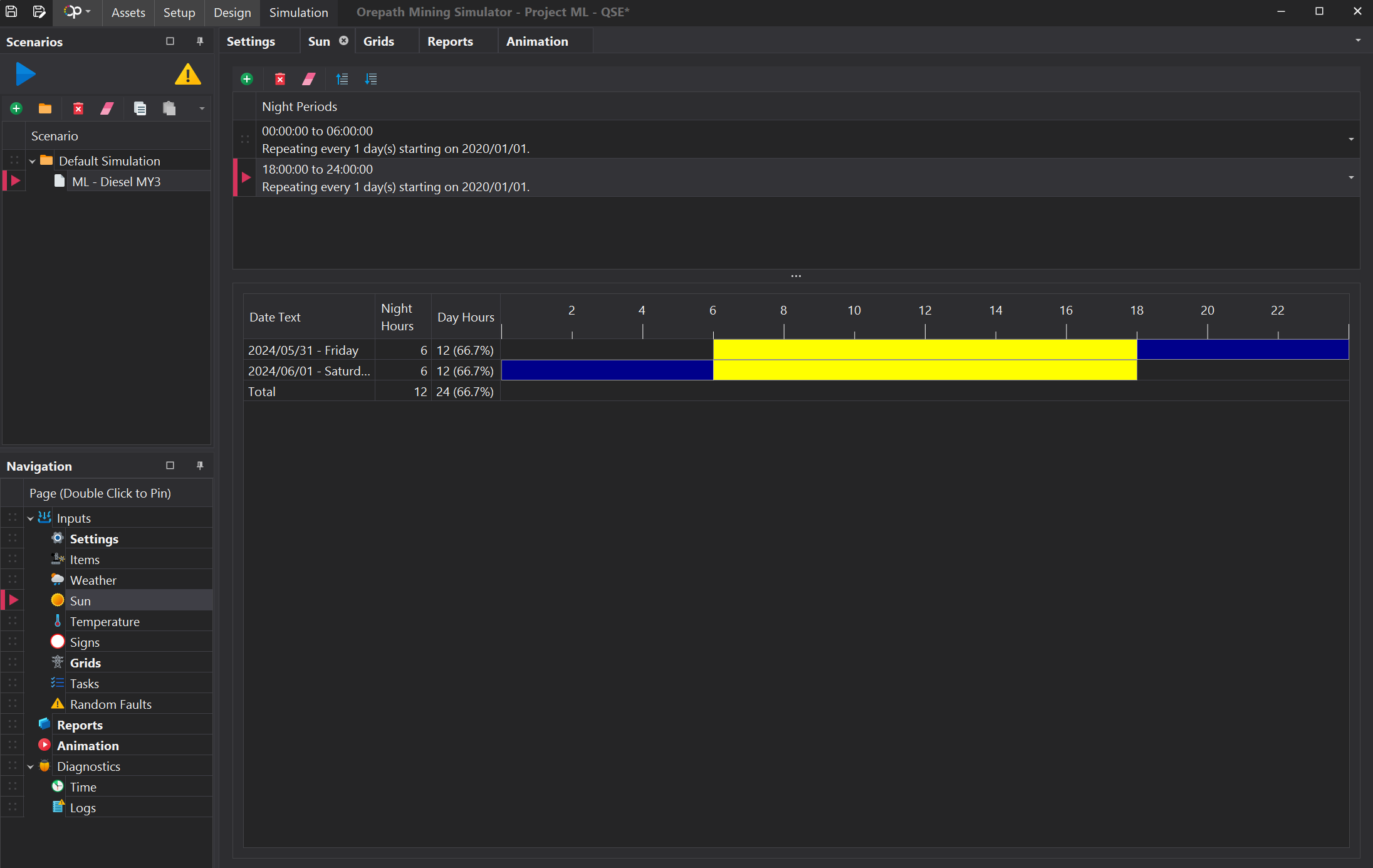Open the Temperature page in Navigation

tap(105, 622)
